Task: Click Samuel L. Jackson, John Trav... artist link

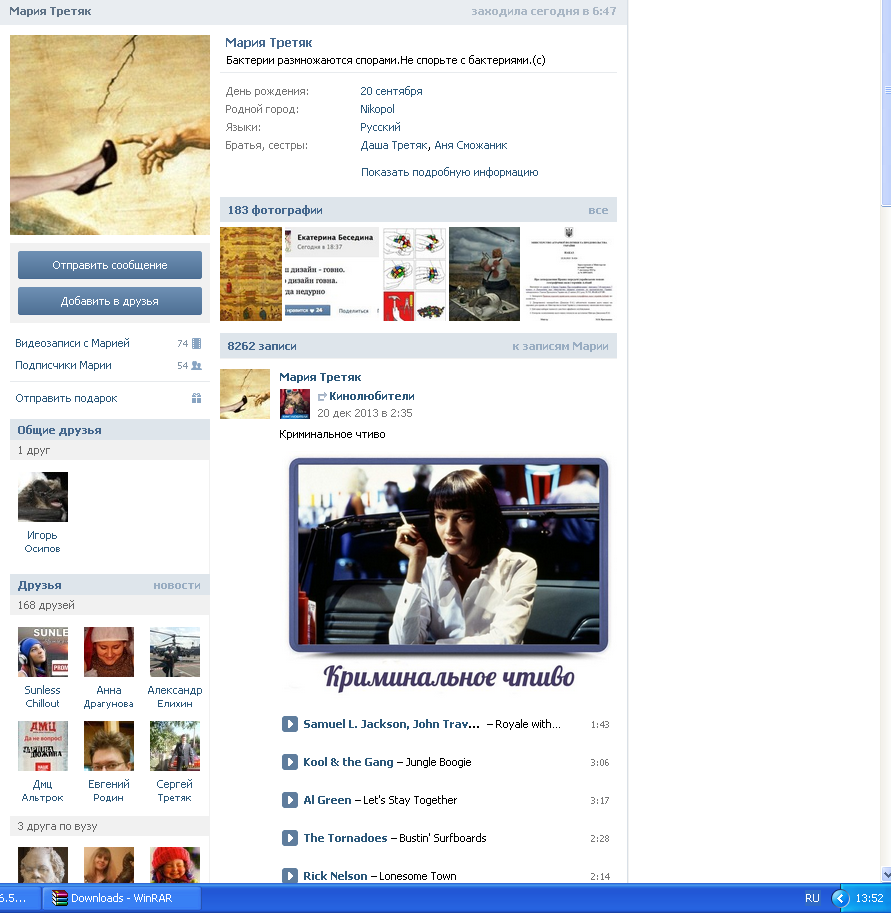Action: (391, 724)
